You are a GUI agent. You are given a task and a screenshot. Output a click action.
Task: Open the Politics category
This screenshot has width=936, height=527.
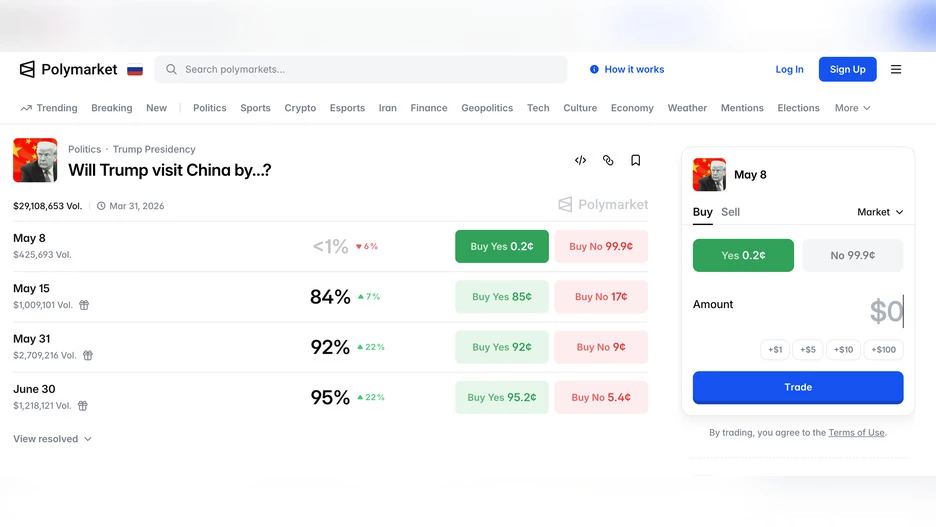tap(210, 108)
